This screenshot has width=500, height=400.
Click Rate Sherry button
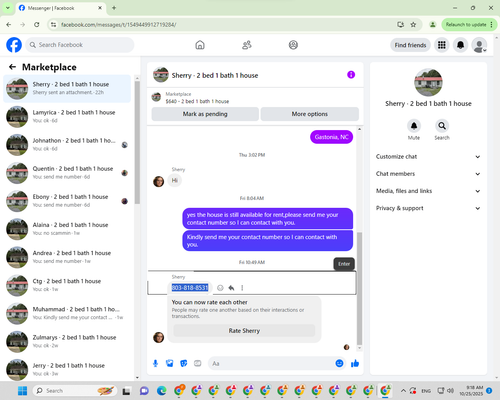(x=244, y=331)
